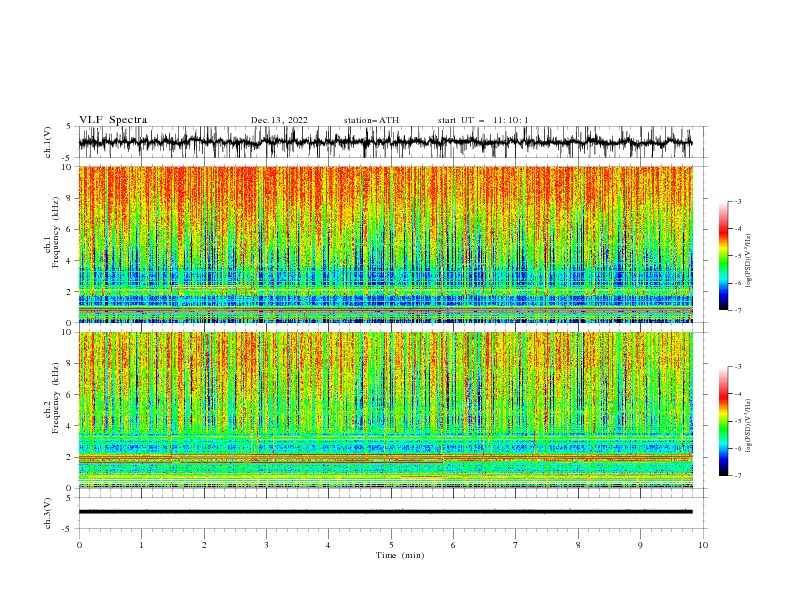Click the "10" time axis tick label

(703, 545)
